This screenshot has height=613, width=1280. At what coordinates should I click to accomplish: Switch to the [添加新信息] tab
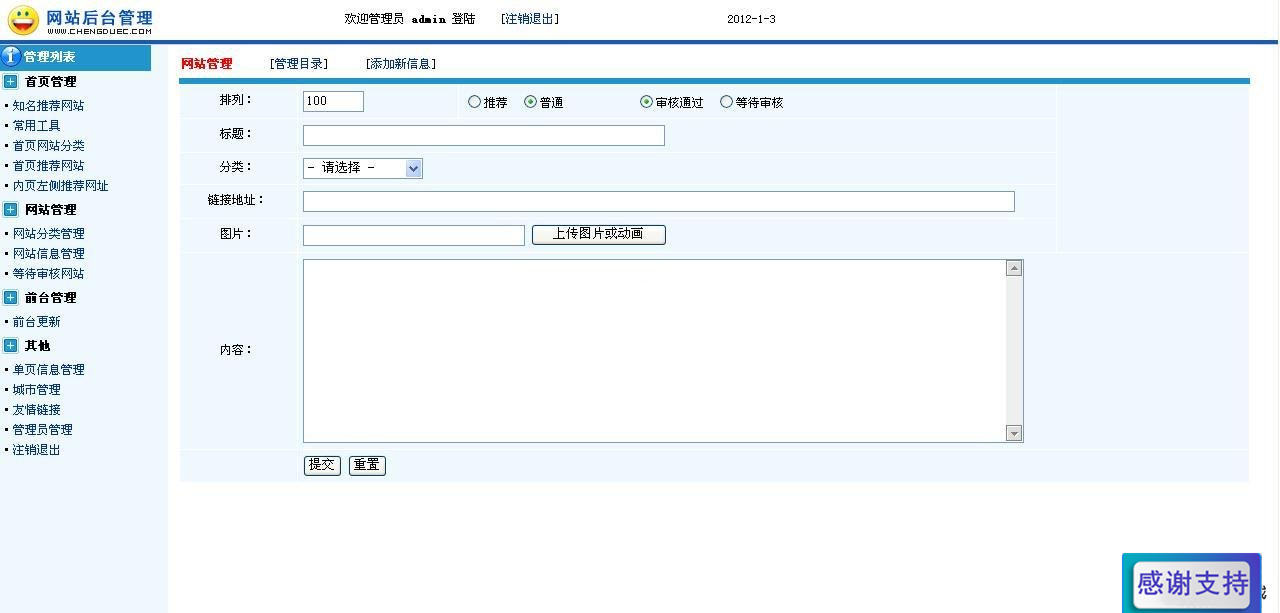401,64
